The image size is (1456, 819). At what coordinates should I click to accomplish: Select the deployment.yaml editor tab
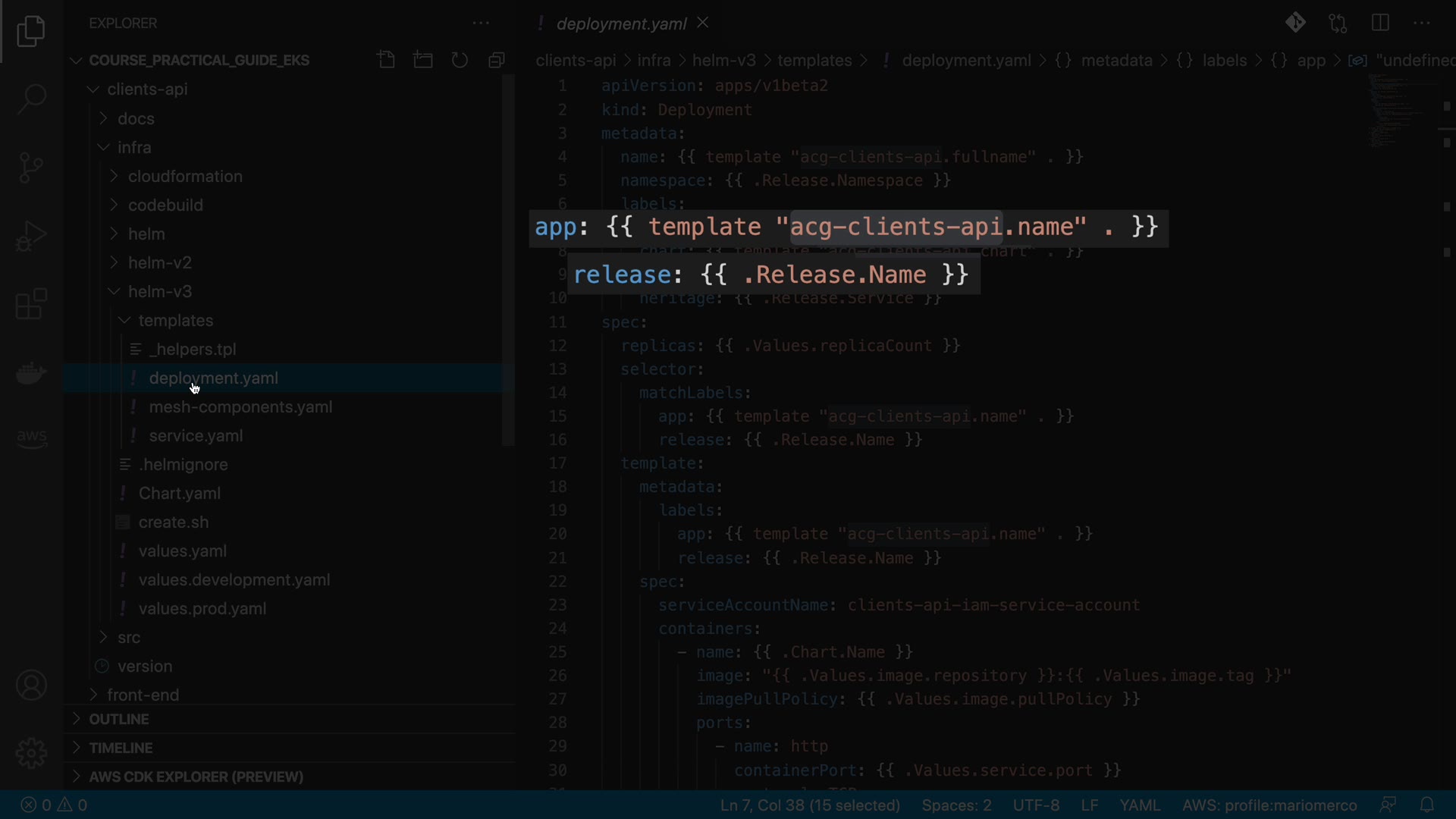coord(620,24)
